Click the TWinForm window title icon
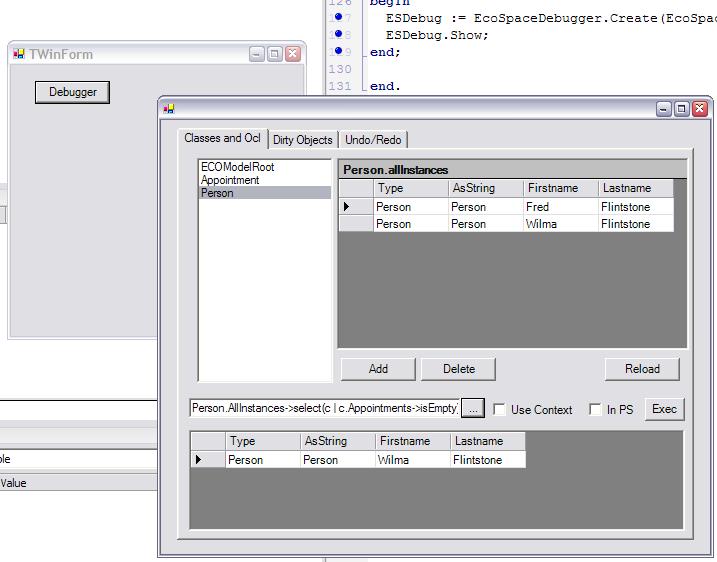717x562 pixels. [19, 54]
